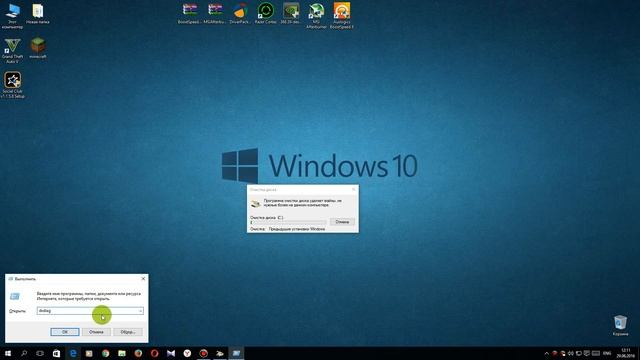Select the MSIAfterburner archive desktop icon
This screenshot has height=360, width=640.
pyautogui.click(x=215, y=13)
